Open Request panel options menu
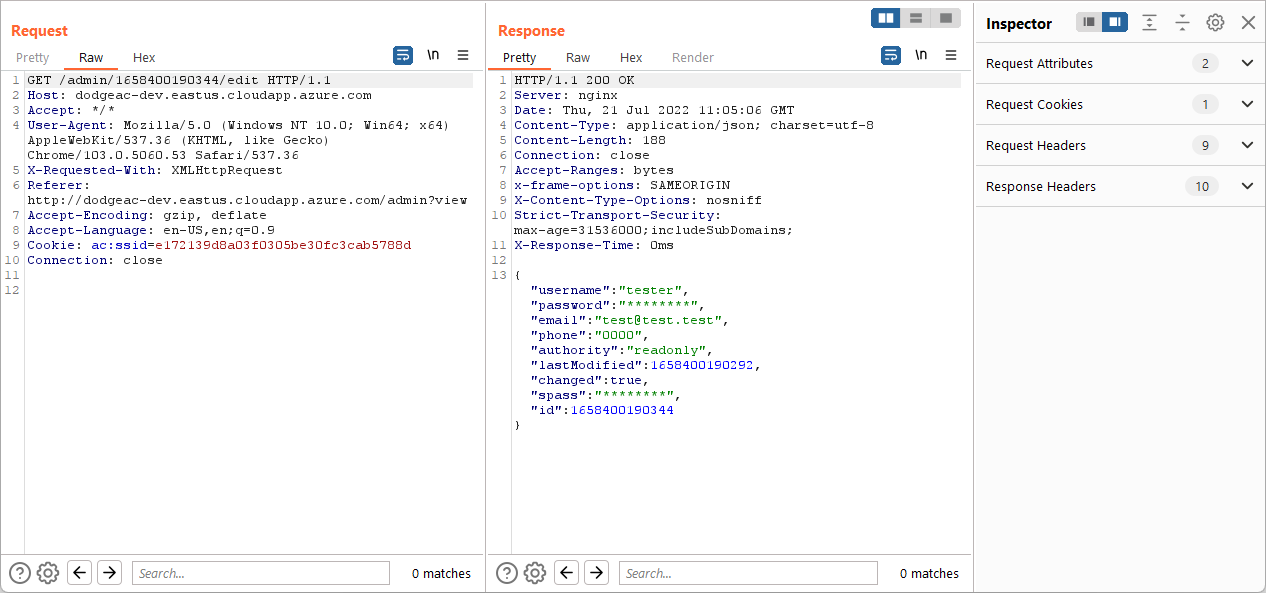This screenshot has height=593, width=1266. (x=463, y=55)
